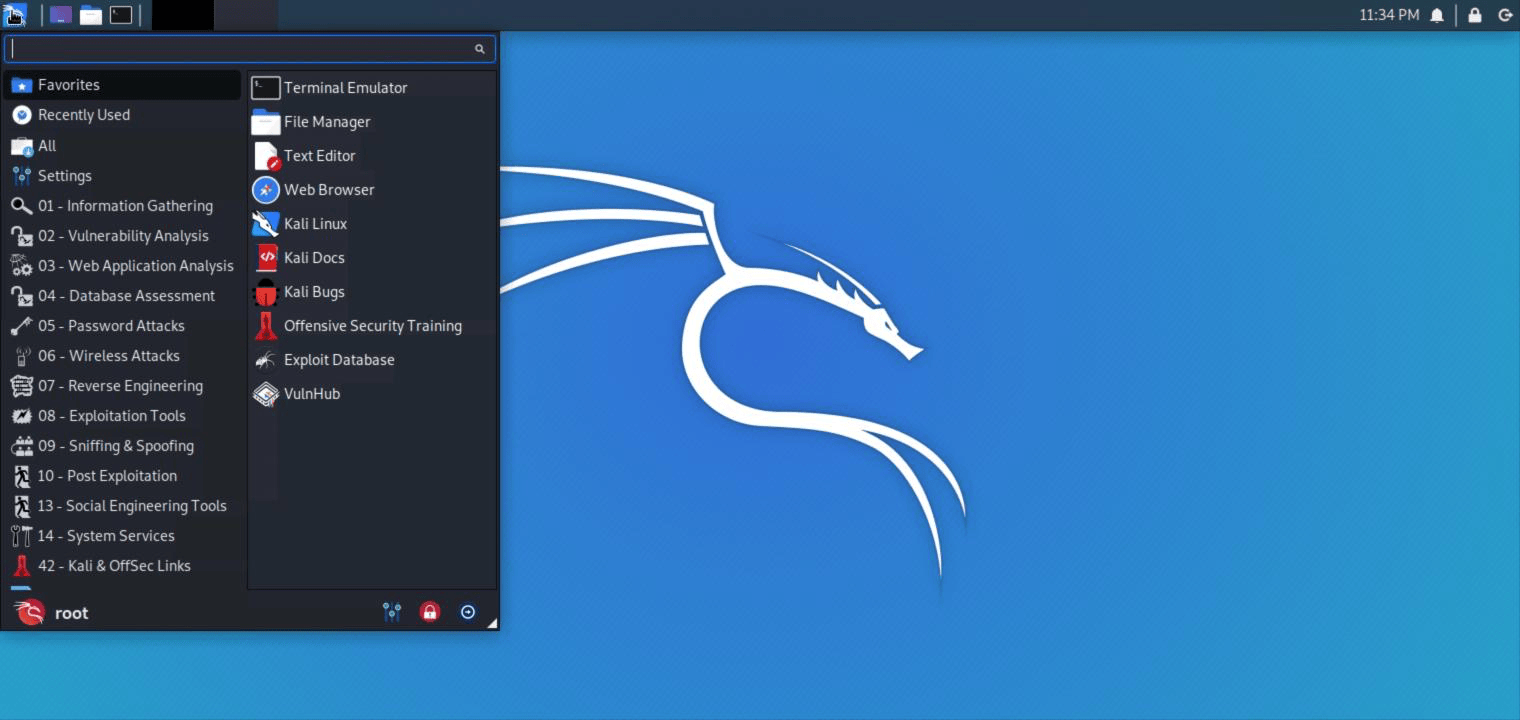This screenshot has width=1520, height=720.
Task: Open the All Settings icon near root user
Action: click(392, 611)
